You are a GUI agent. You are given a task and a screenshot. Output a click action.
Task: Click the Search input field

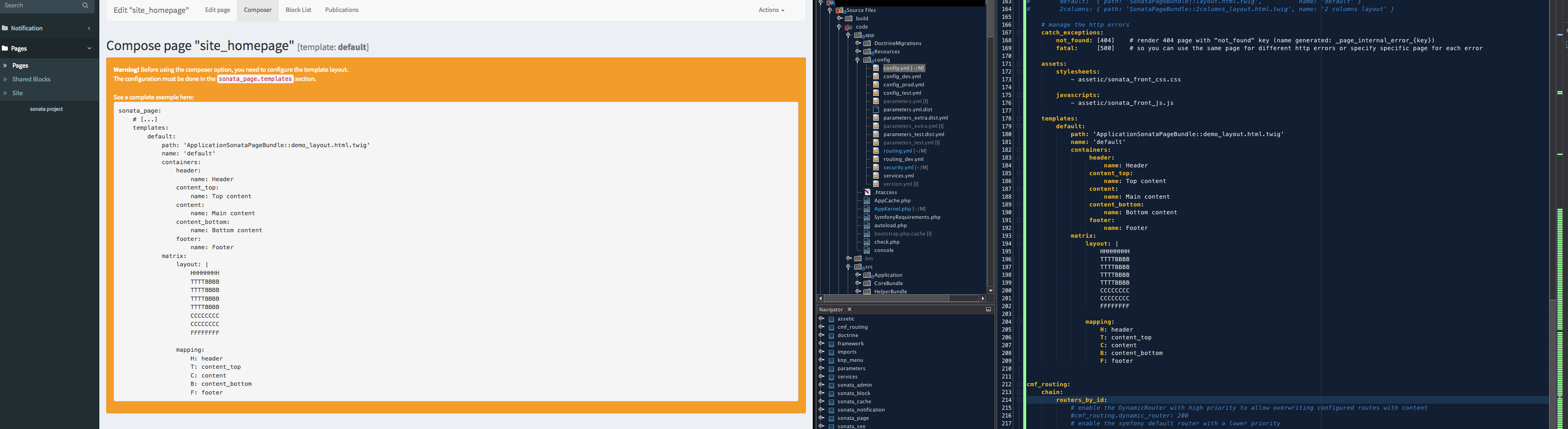[40, 6]
